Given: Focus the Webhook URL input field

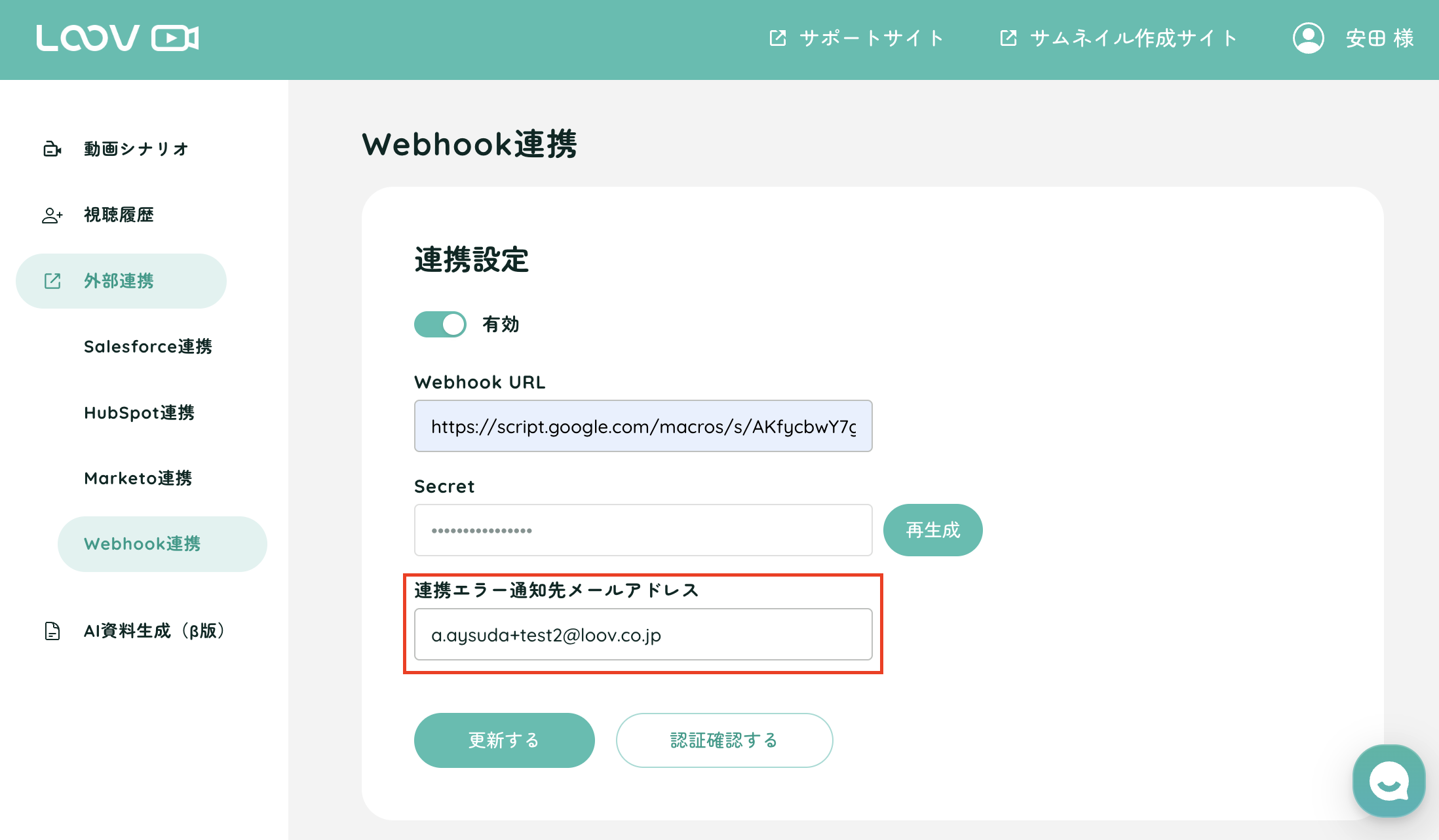Looking at the screenshot, I should 643,427.
